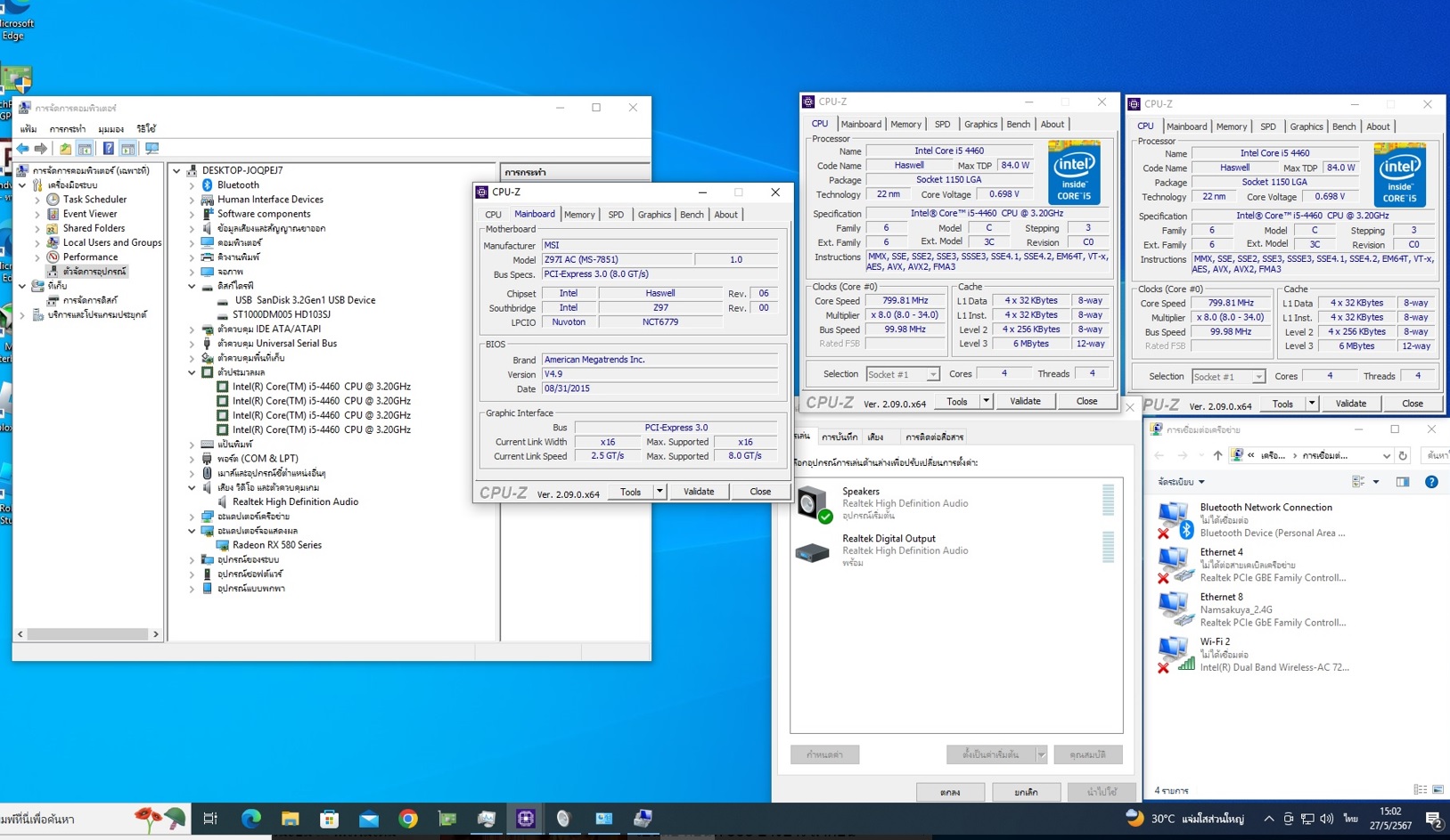Open Tools dropdown arrow in front CPU-Z window

pos(659,492)
